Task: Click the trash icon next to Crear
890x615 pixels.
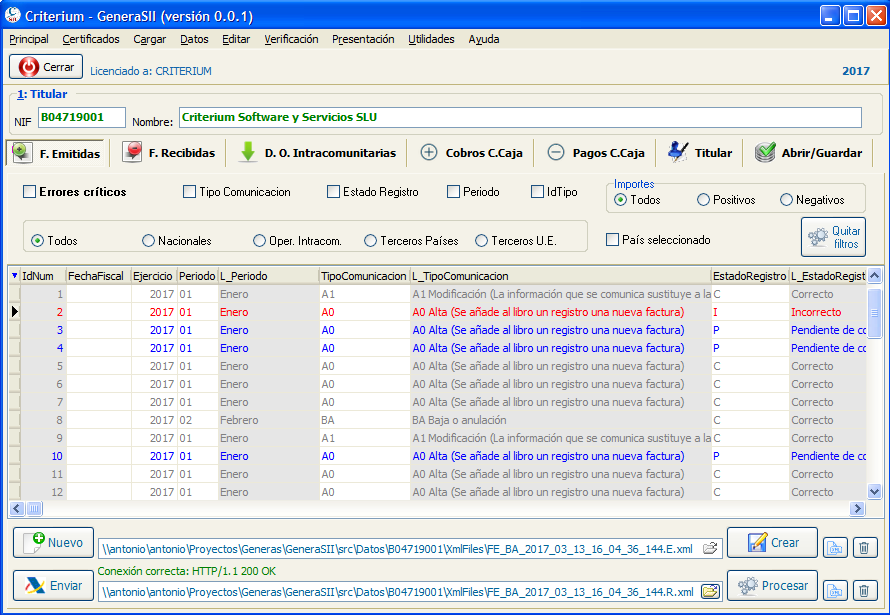Action: click(864, 548)
